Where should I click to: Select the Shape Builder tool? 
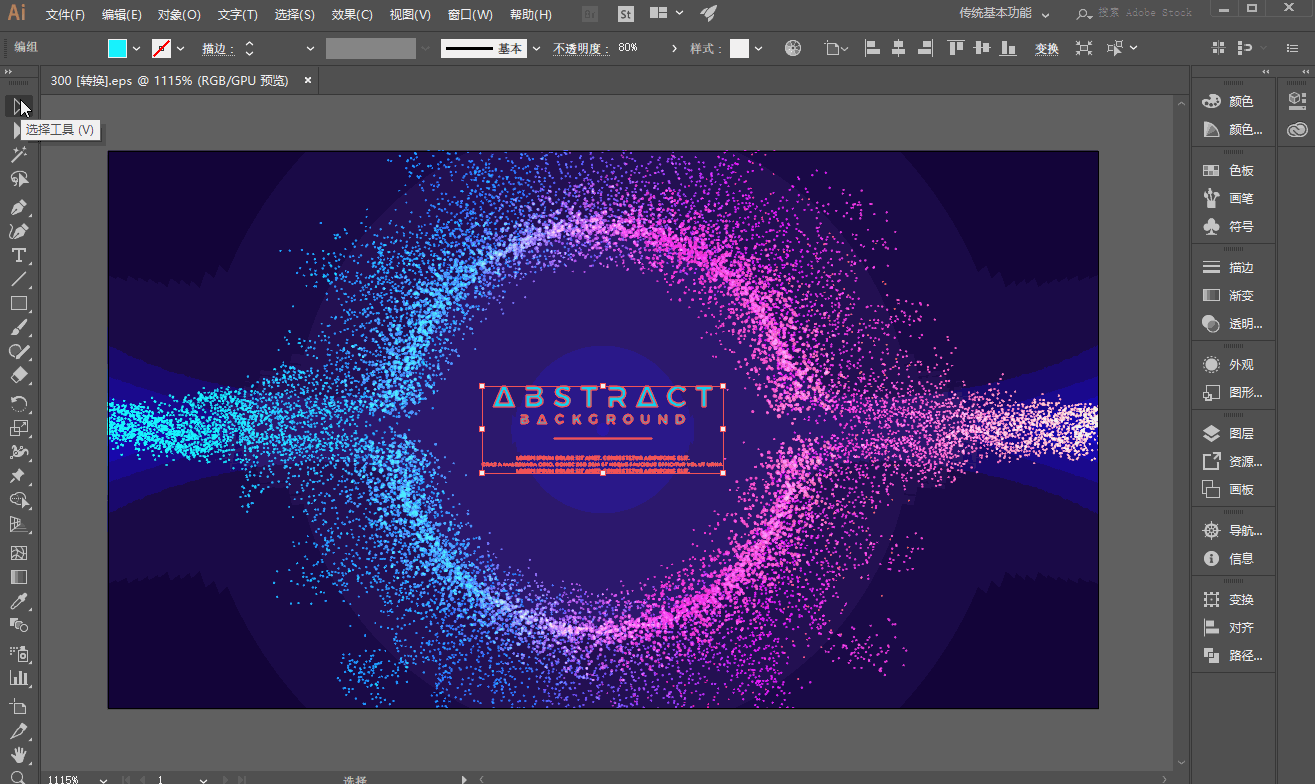pyautogui.click(x=19, y=500)
